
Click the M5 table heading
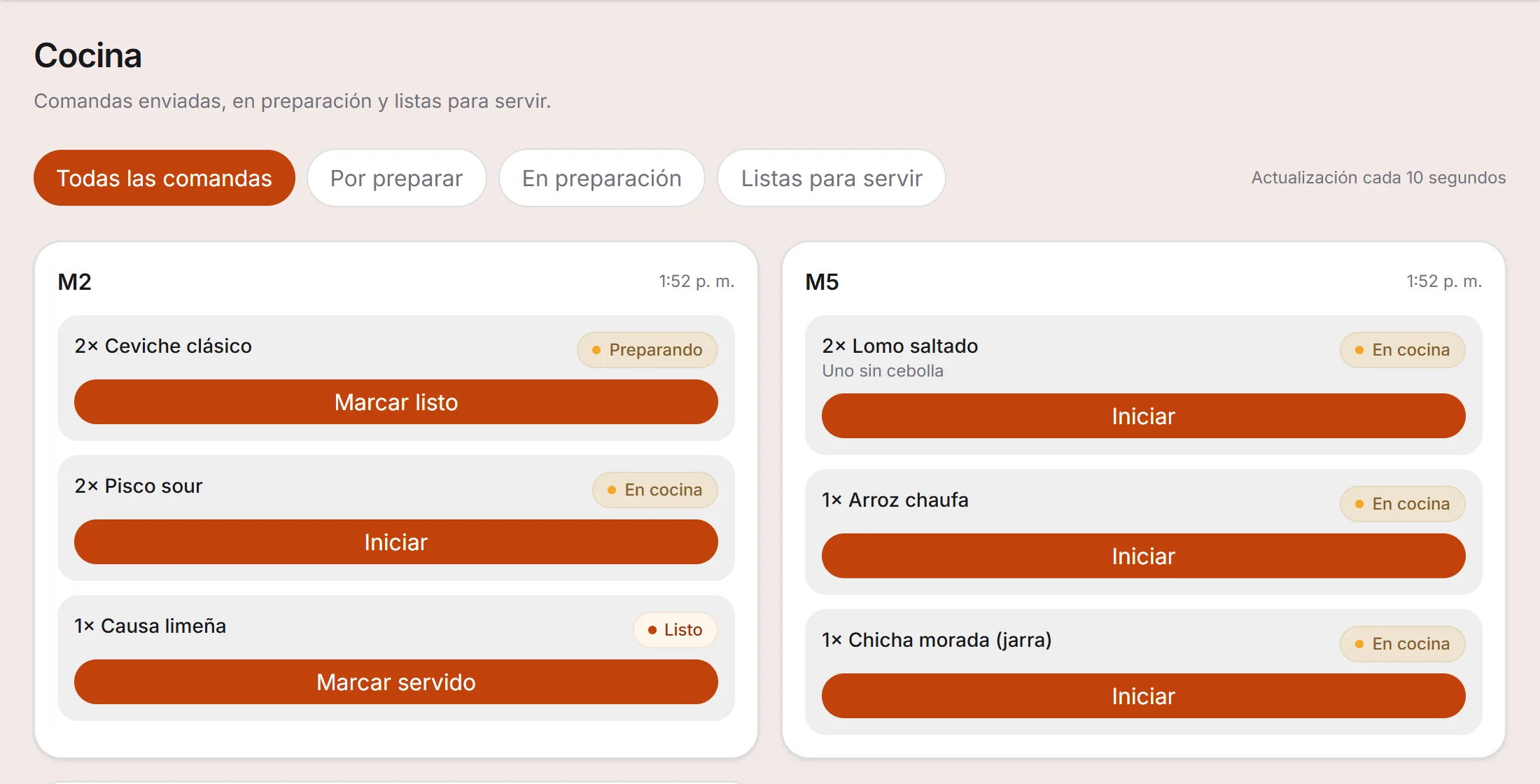[822, 281]
